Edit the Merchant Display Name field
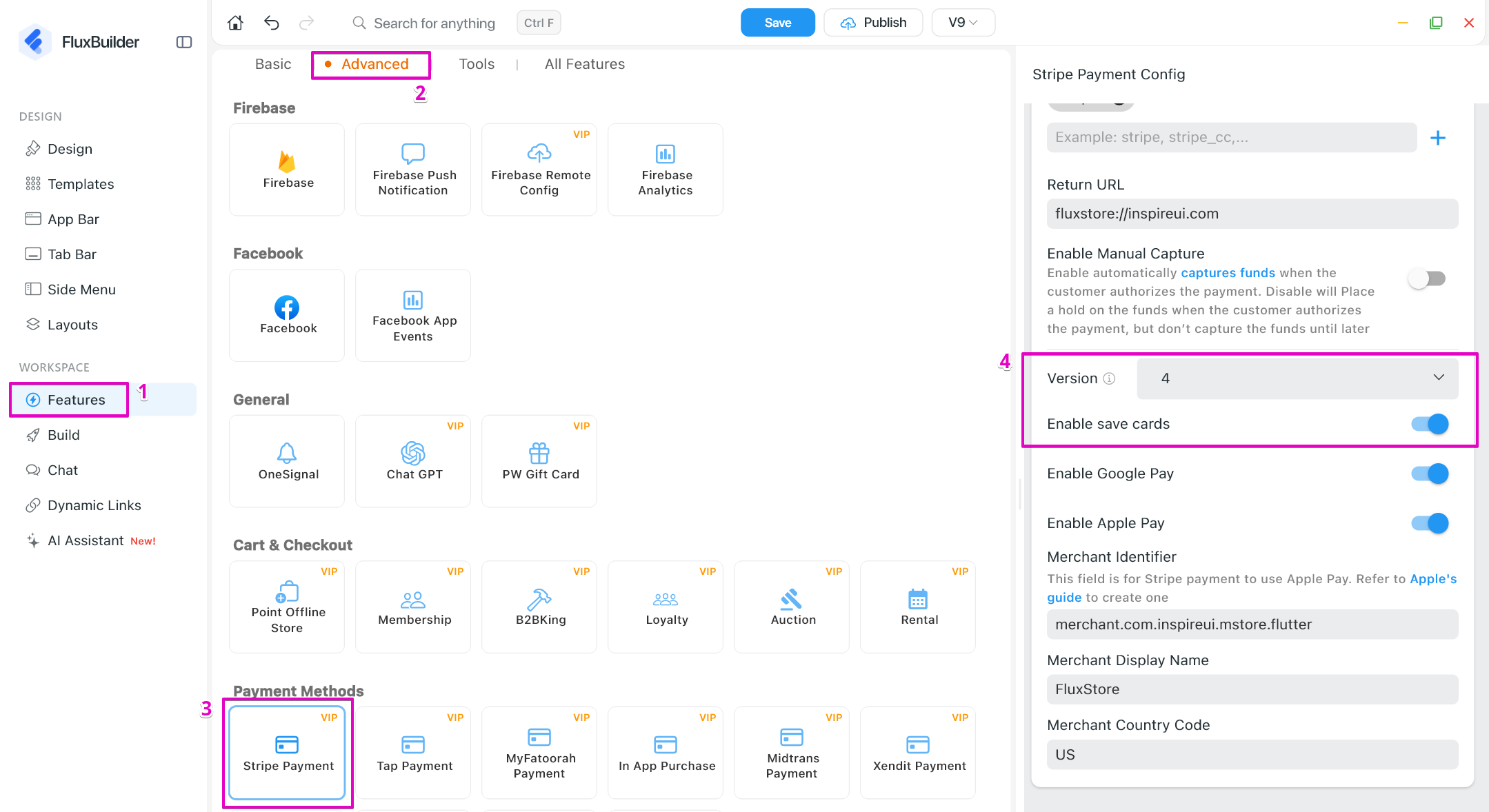 coord(1252,689)
